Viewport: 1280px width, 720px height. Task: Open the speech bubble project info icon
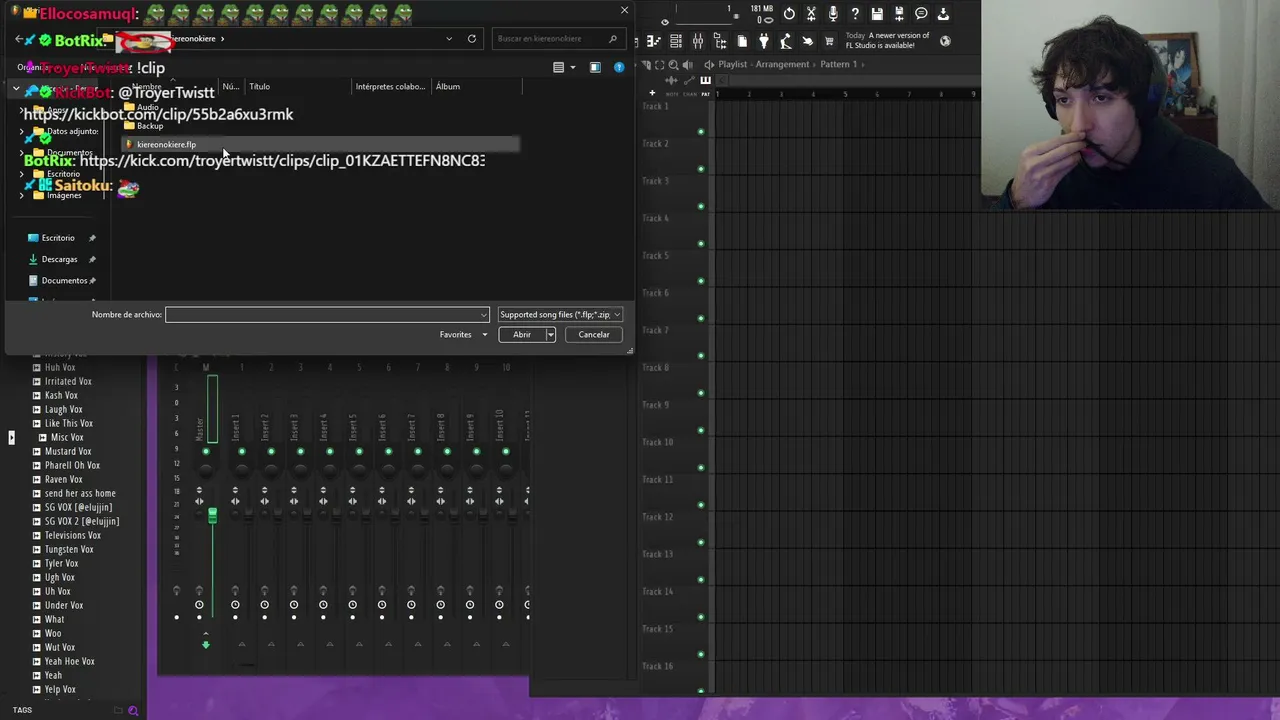click(x=921, y=14)
